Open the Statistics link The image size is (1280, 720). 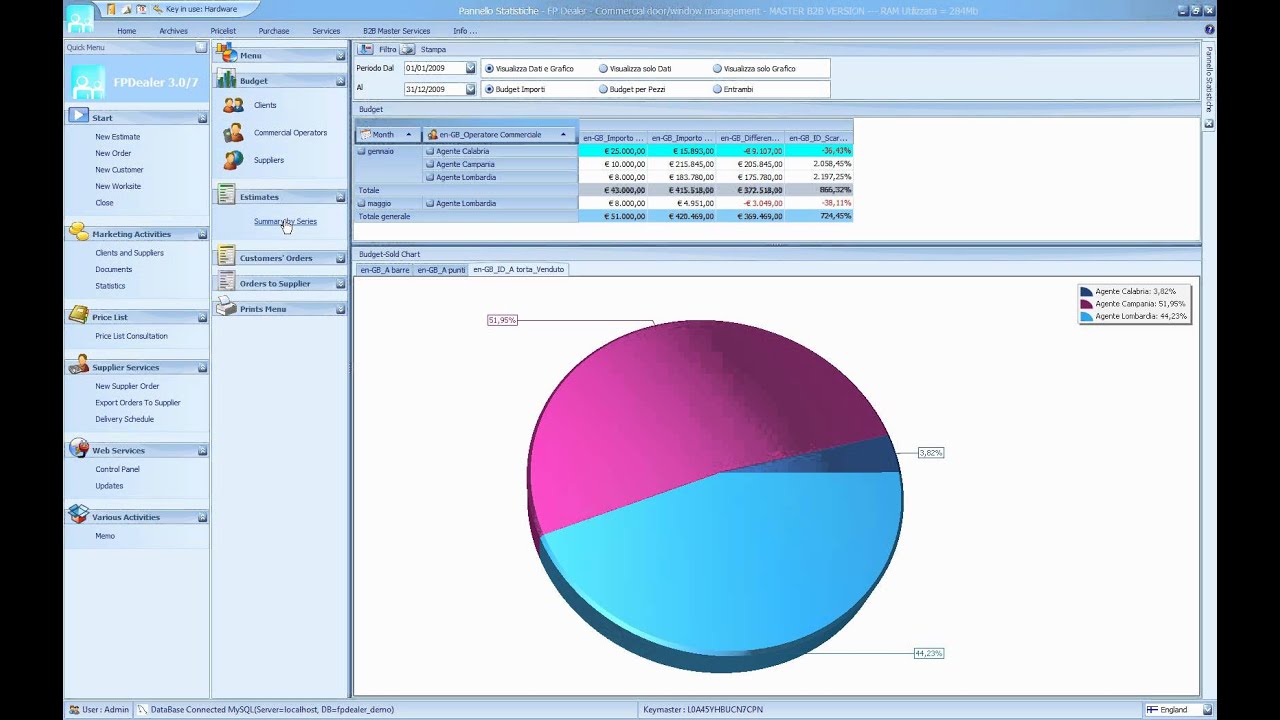tap(110, 286)
